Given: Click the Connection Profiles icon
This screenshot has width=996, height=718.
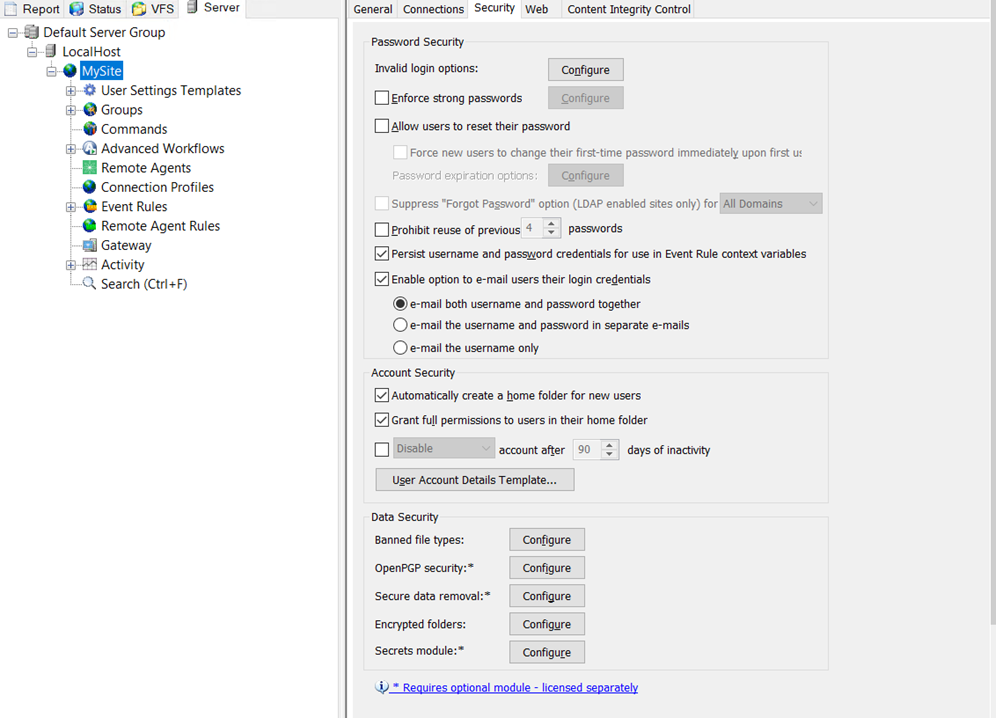Looking at the screenshot, I should [x=90, y=187].
